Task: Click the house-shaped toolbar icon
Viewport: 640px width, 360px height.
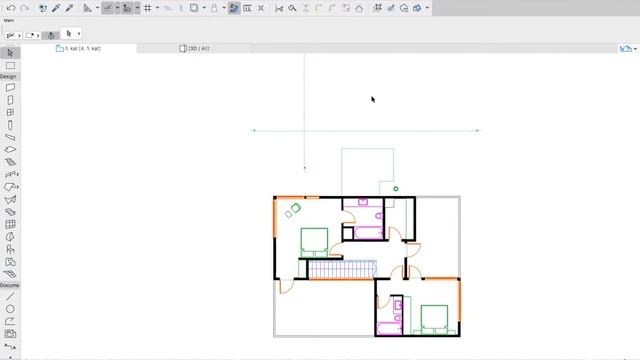Action: click(359, 8)
